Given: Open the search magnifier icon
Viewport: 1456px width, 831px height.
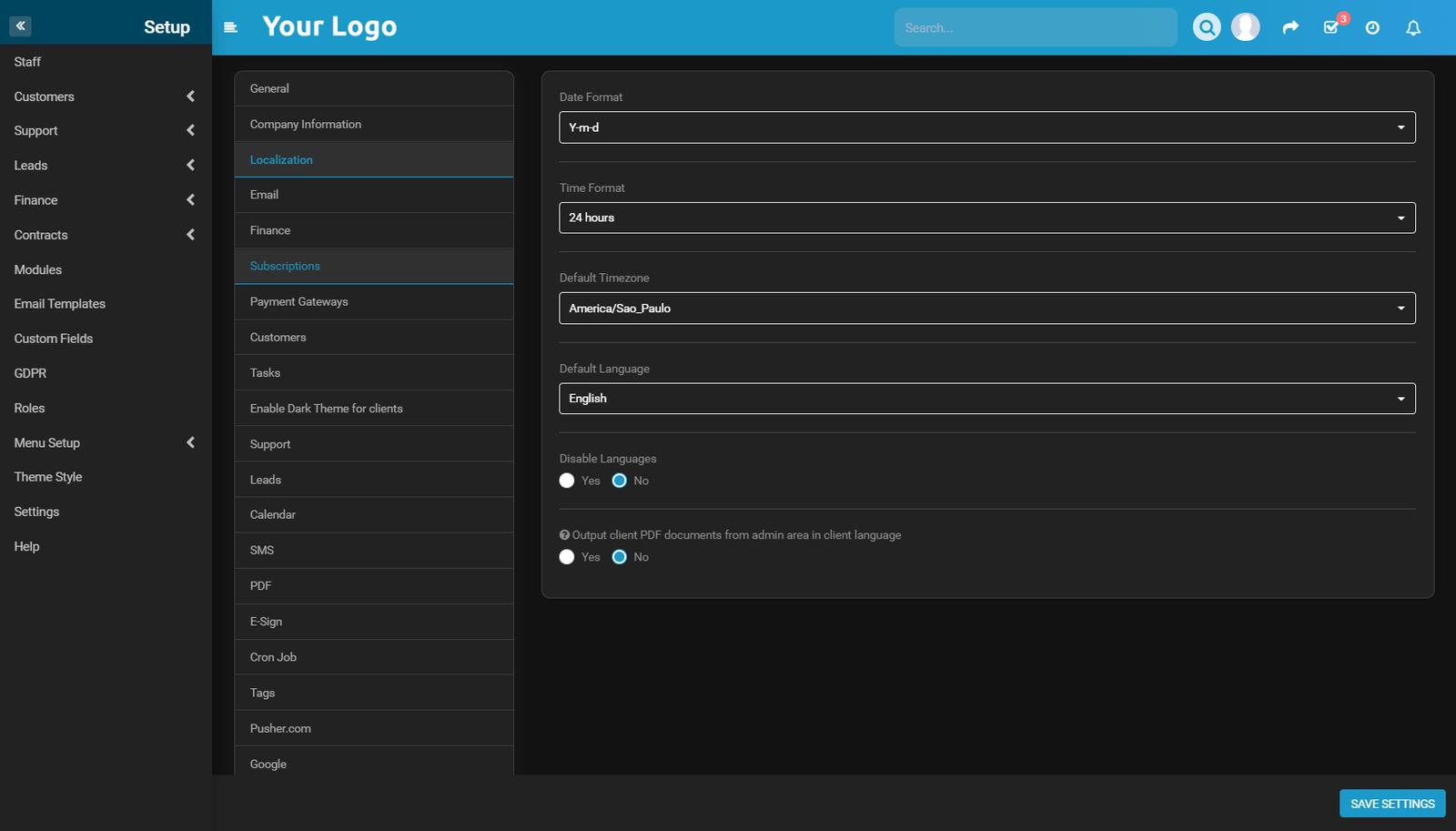Looking at the screenshot, I should click(1206, 26).
